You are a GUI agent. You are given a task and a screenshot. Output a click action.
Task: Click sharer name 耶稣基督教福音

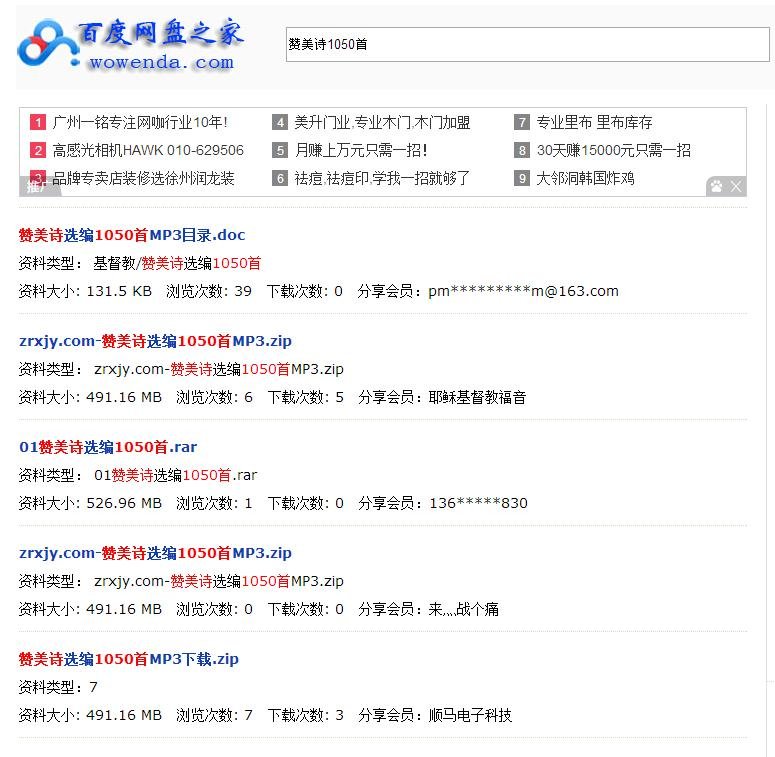click(x=477, y=397)
